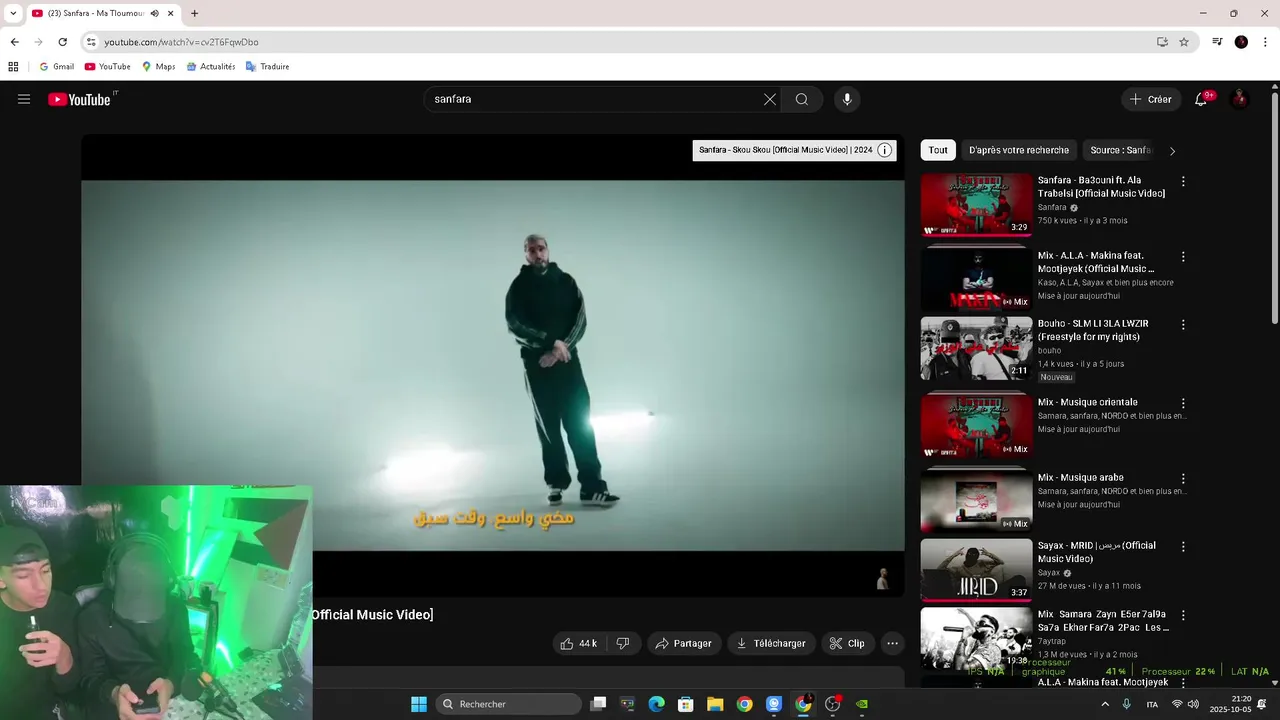Screen dimensions: 1280x720
Task: Open the Traduire bookmark
Action: (267, 67)
